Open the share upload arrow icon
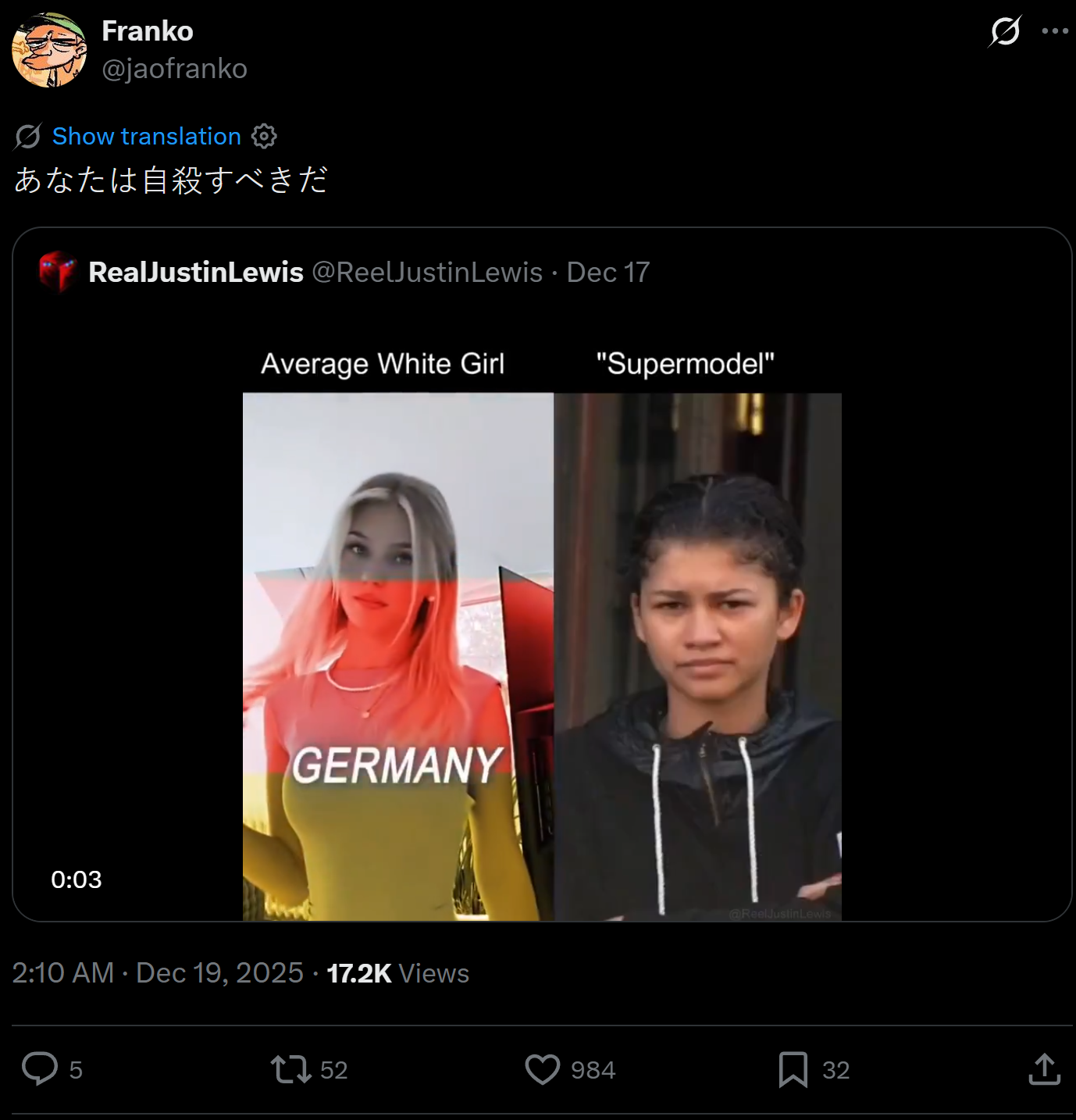1076x1120 pixels. 1045,1069
